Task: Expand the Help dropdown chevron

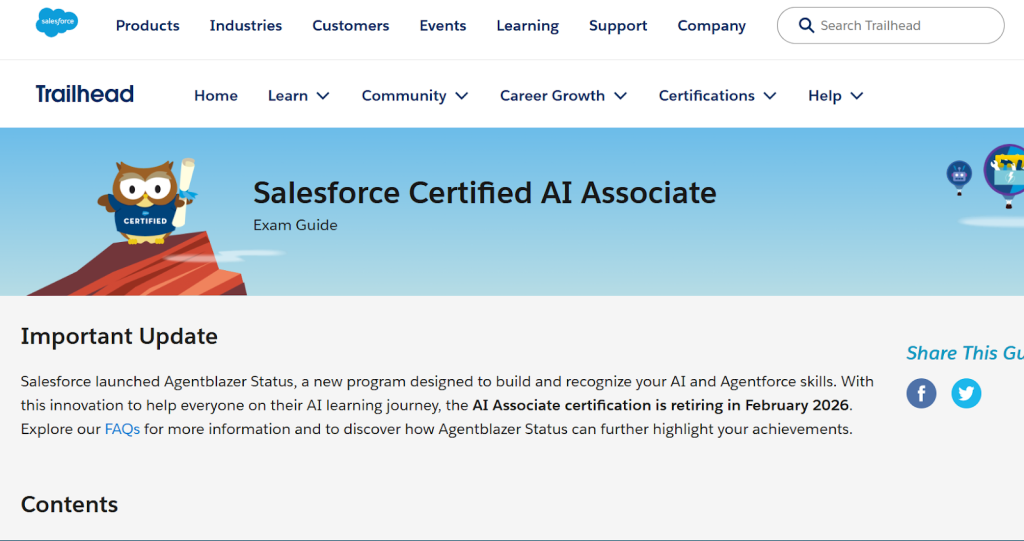Action: (x=857, y=96)
